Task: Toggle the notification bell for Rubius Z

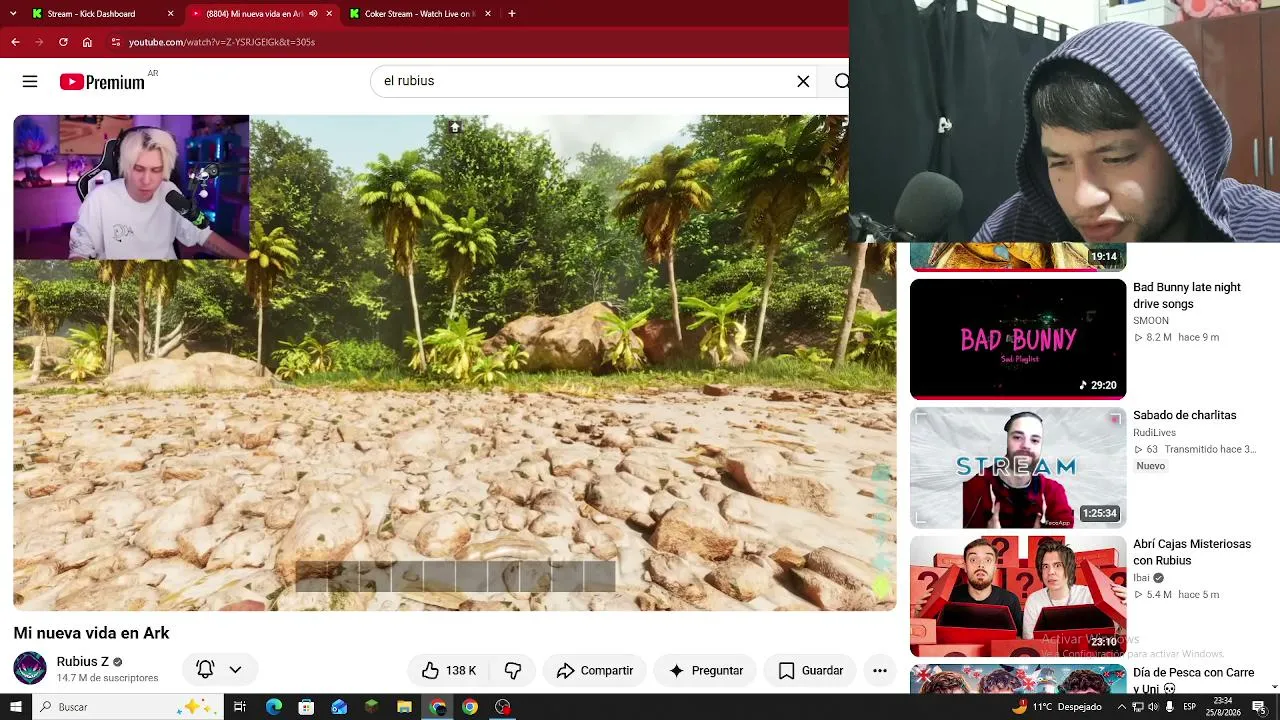Action: (x=205, y=670)
